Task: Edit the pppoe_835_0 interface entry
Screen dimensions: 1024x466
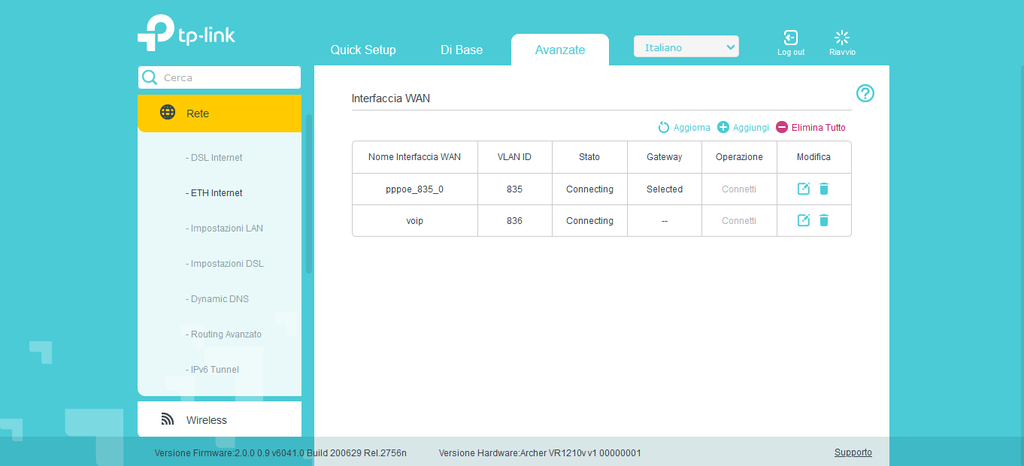Action: (x=803, y=189)
